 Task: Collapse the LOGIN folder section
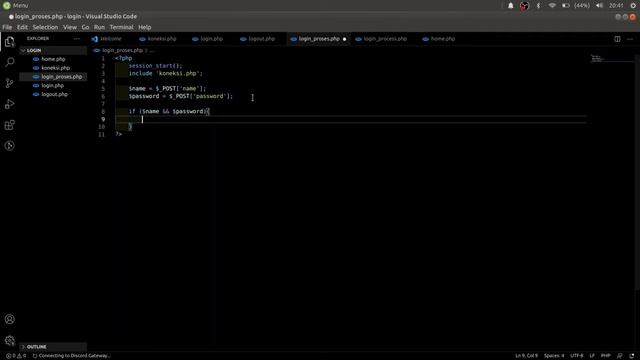tap(53, 50)
